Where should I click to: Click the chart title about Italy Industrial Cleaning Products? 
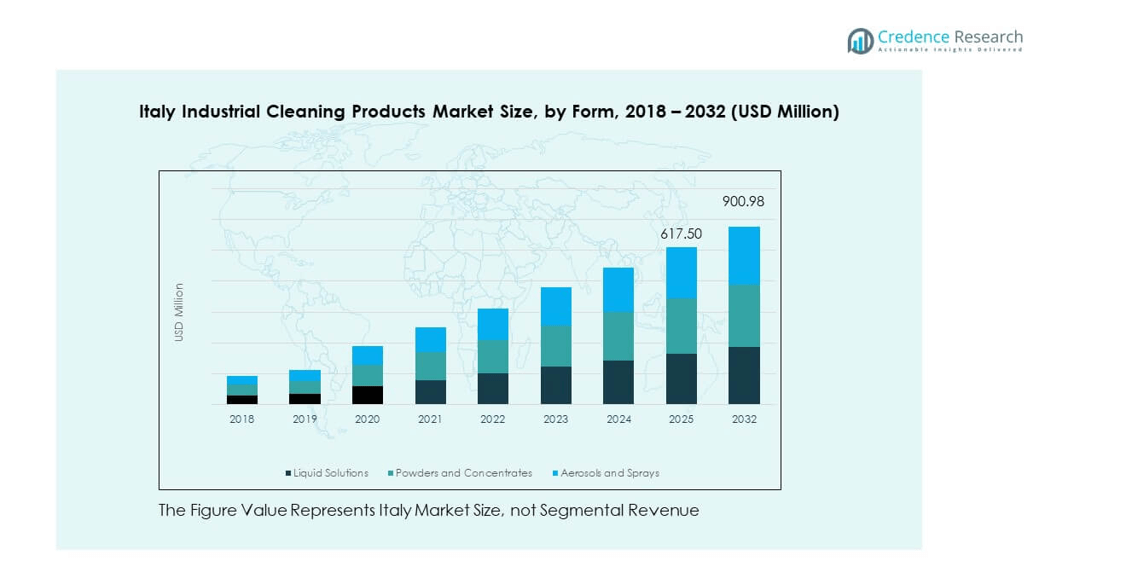point(488,112)
